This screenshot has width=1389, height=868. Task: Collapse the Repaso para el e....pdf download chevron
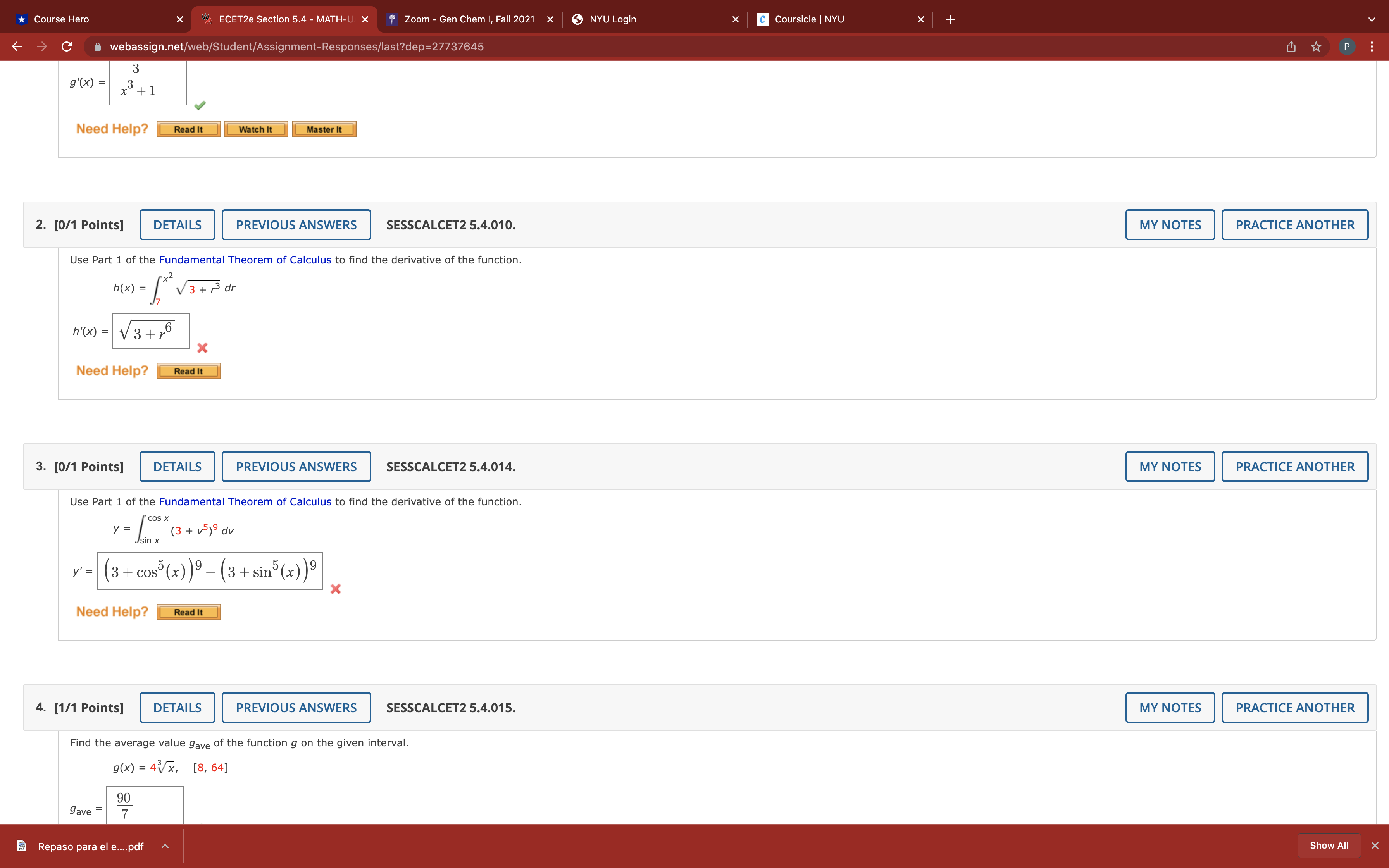pos(165,846)
